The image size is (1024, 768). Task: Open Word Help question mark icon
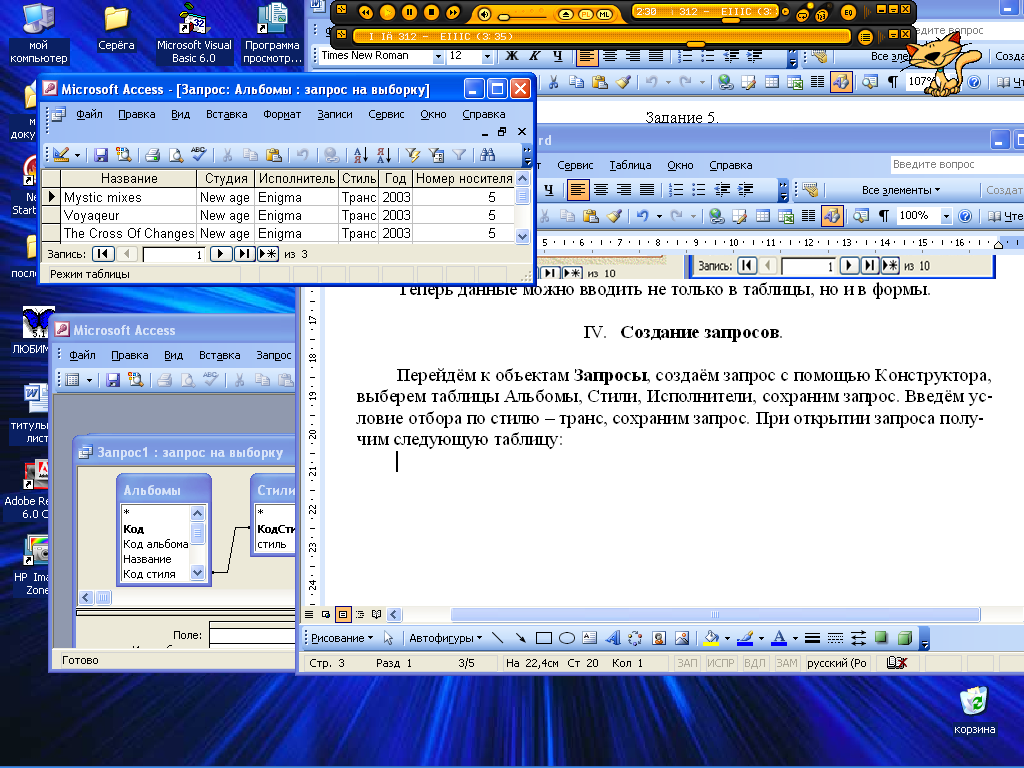965,216
